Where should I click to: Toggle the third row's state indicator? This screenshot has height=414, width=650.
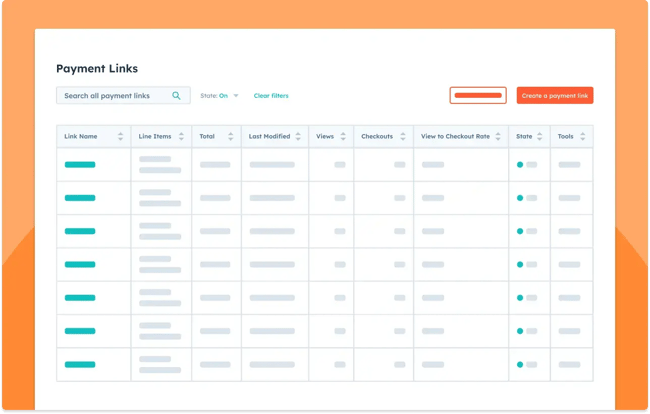tap(520, 231)
